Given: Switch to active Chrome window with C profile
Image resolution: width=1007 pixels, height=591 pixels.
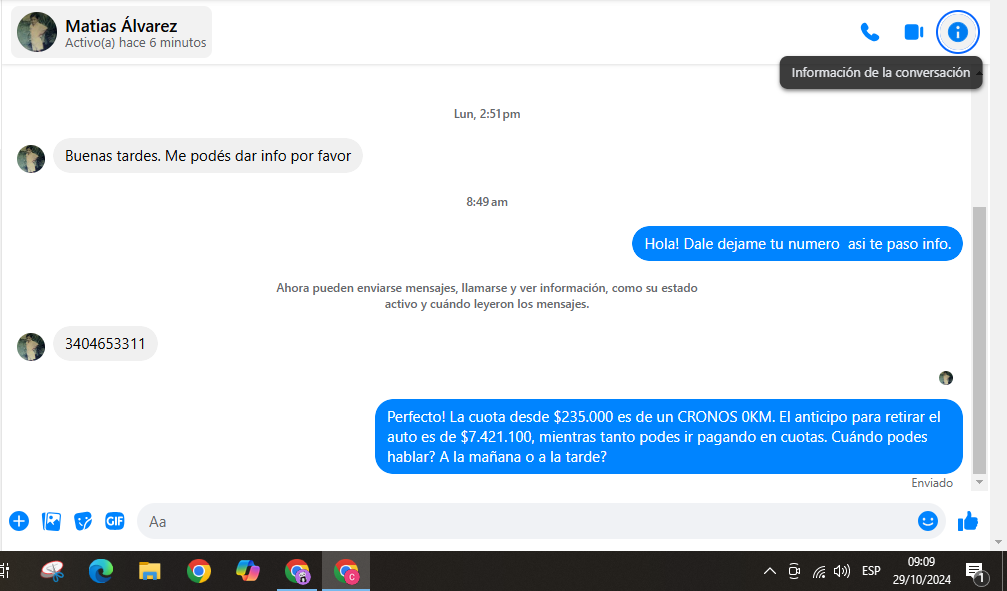Looking at the screenshot, I should point(346,570).
